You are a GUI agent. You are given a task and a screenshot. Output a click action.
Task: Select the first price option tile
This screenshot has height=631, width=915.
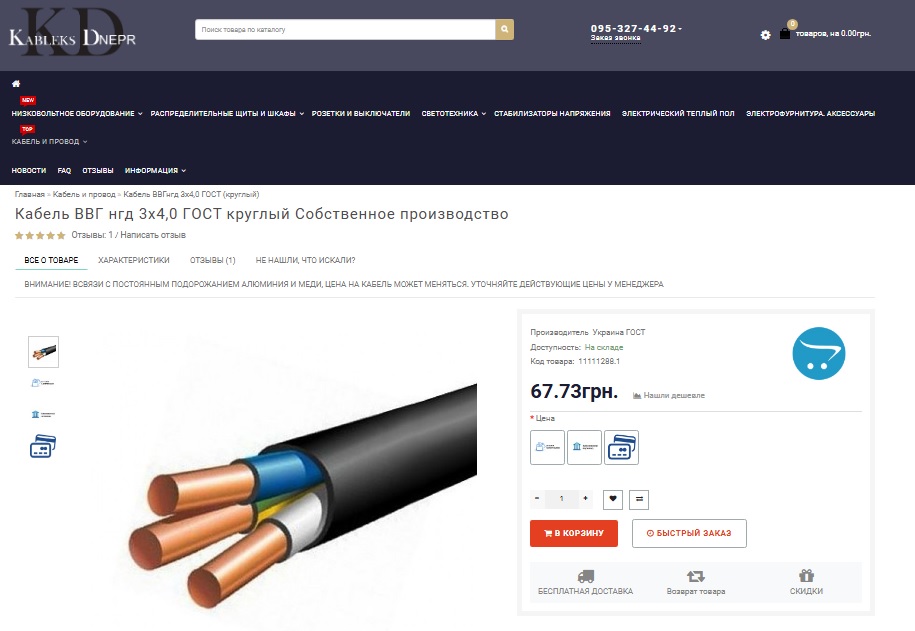click(x=547, y=448)
